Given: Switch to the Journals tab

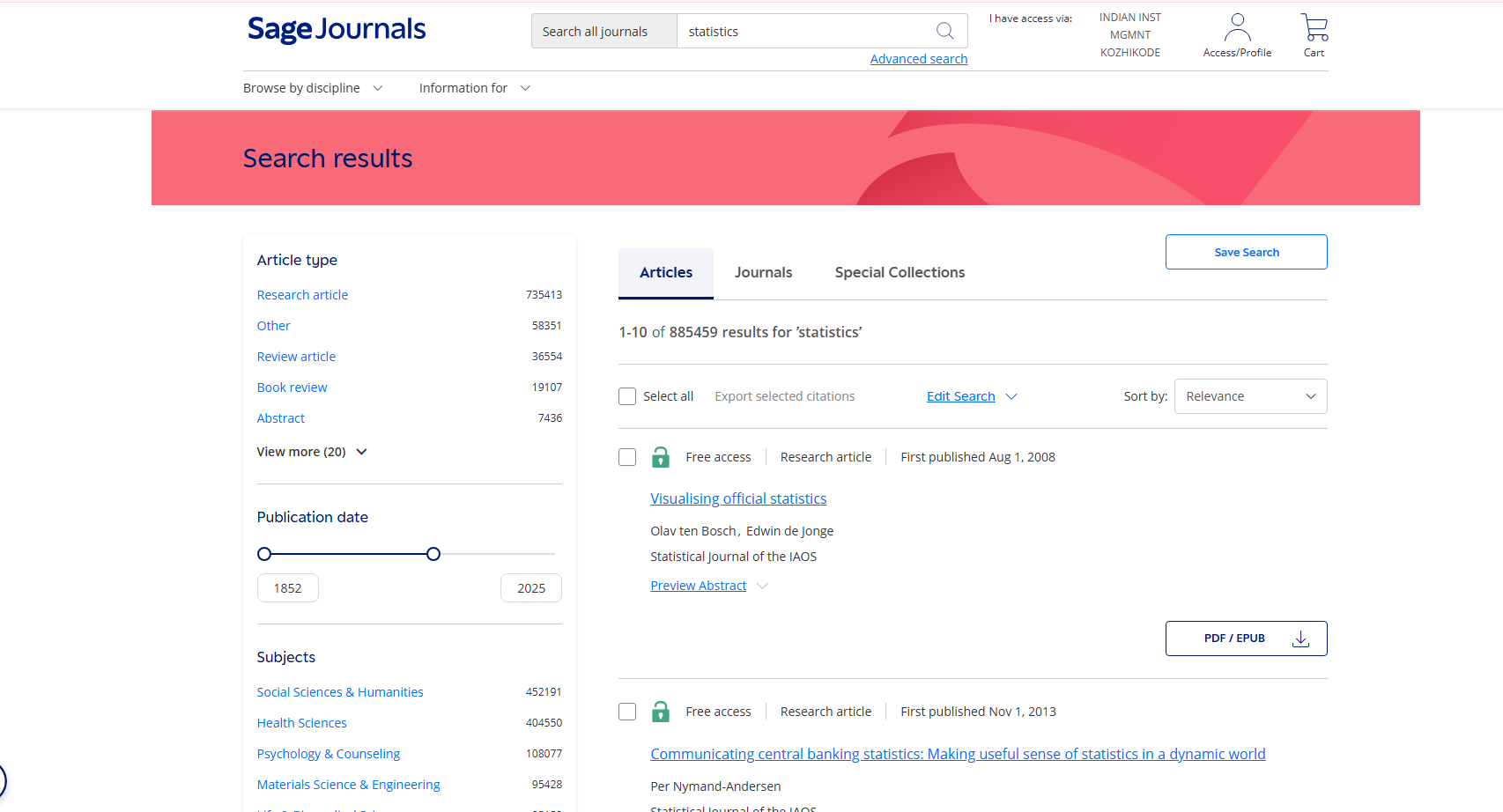Looking at the screenshot, I should [x=763, y=273].
